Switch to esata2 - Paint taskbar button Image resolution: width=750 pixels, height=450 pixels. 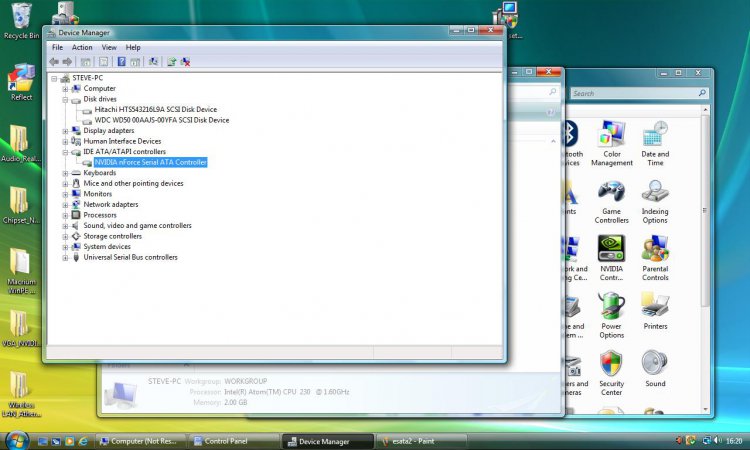[421, 441]
